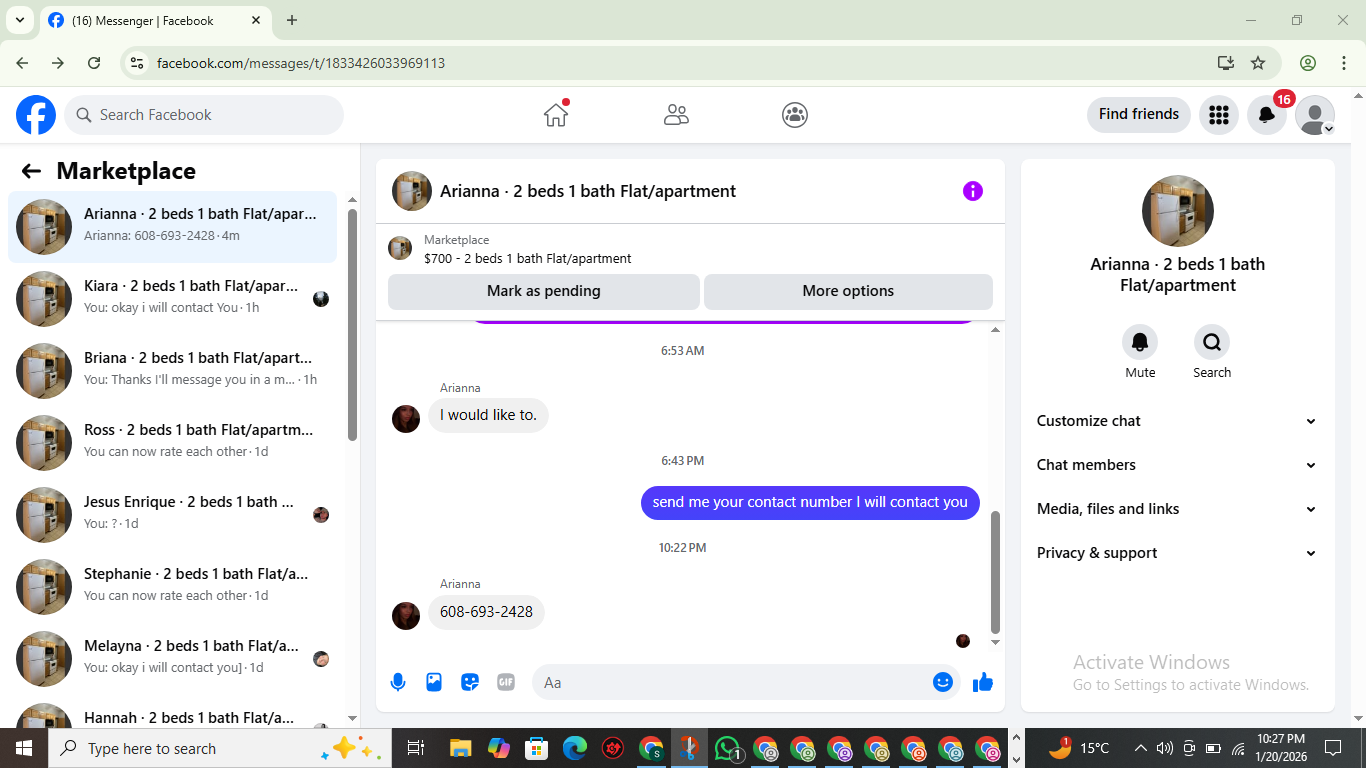This screenshot has height=768, width=1366.
Task: Expand Media, files and links section
Action: [x=1178, y=509]
